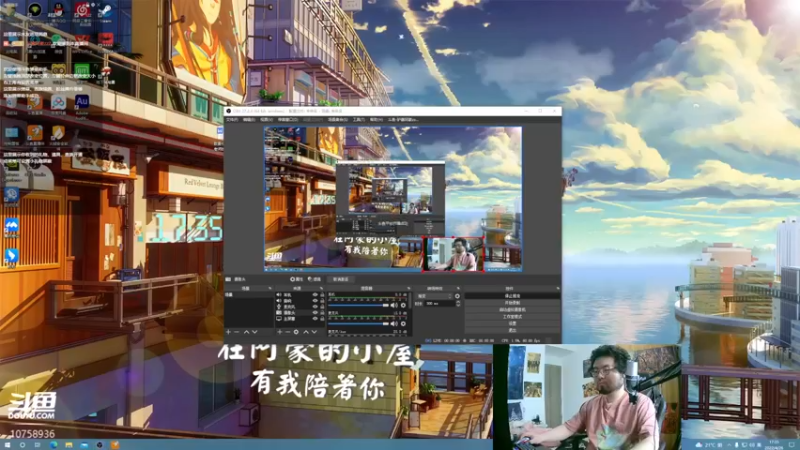The height and width of the screenshot is (450, 800).
Task: Move the scene up with the arrow
Action: coord(246,332)
